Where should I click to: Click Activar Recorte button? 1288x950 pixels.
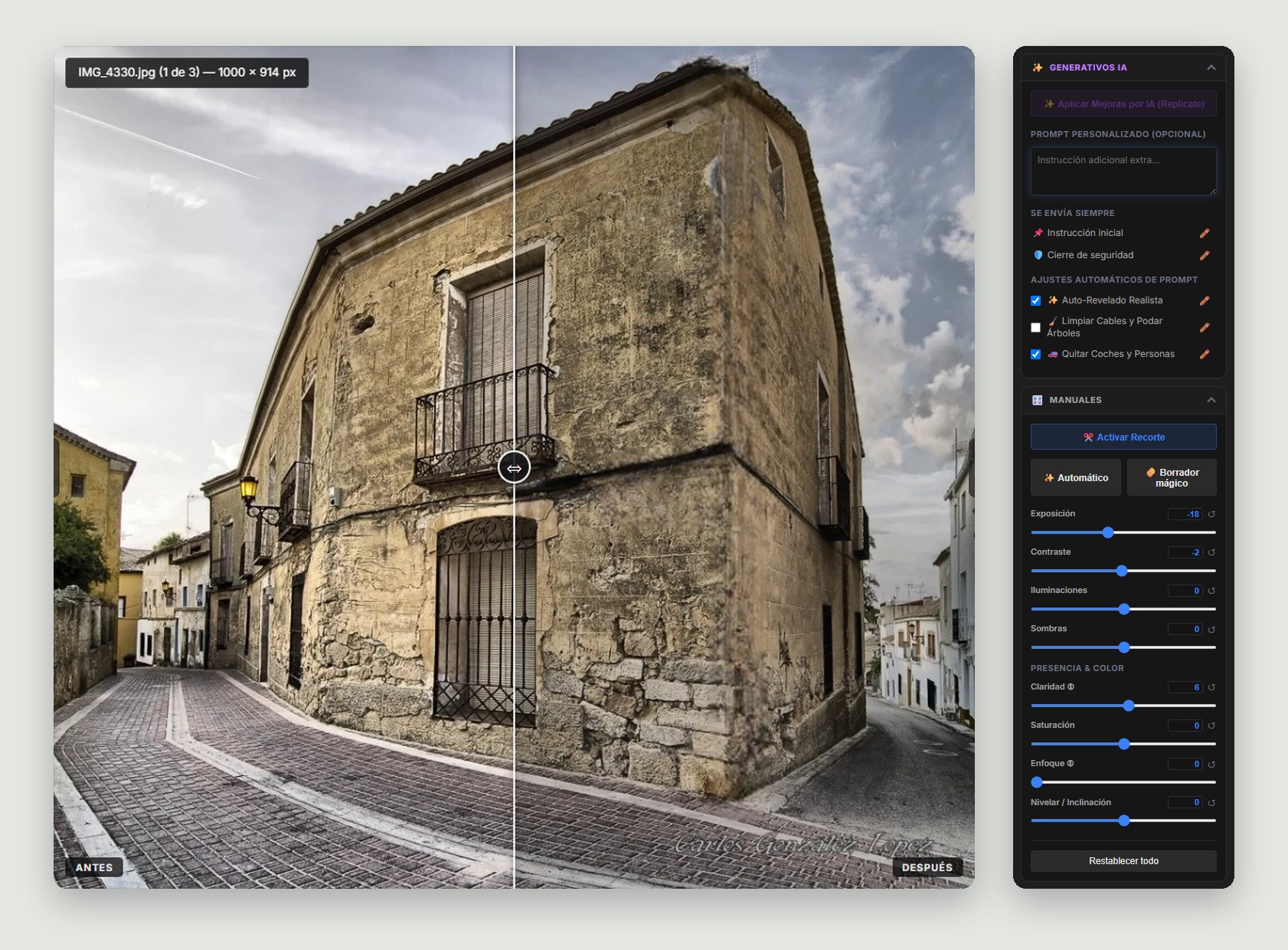coord(1123,437)
